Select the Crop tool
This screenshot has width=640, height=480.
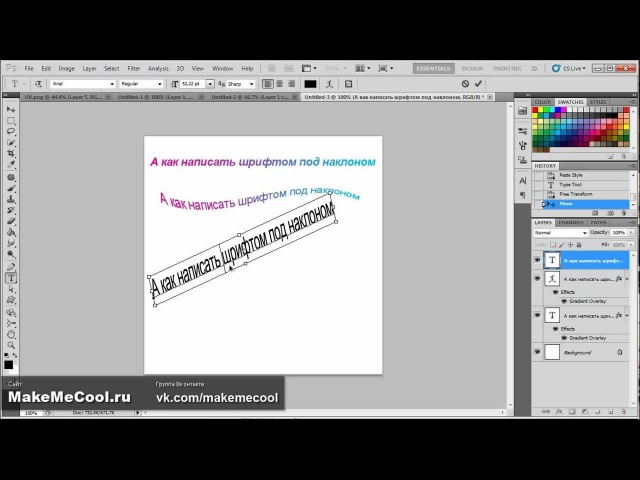(11, 153)
